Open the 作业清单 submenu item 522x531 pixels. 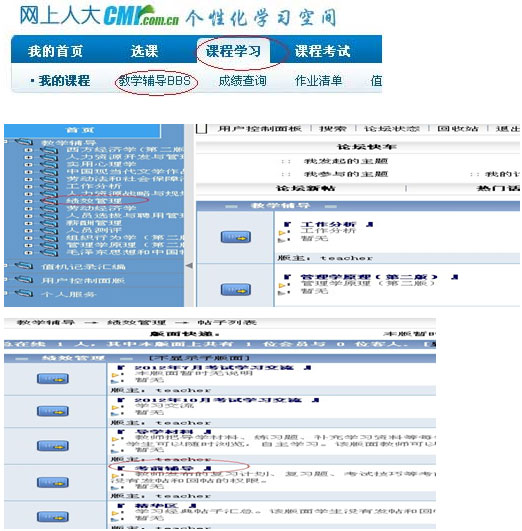(x=318, y=81)
